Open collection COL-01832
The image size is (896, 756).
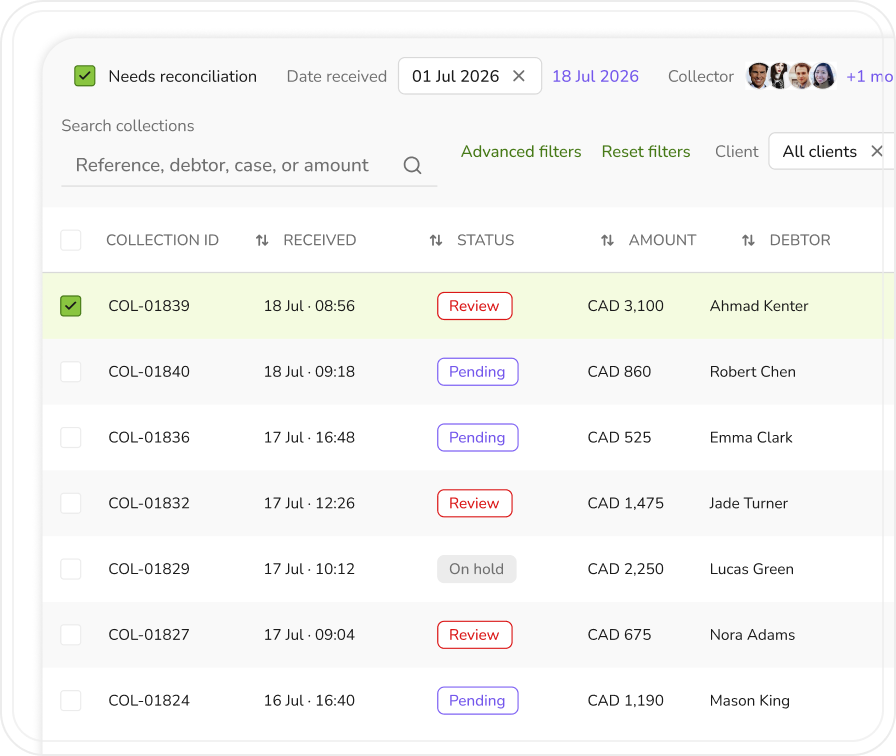149,503
